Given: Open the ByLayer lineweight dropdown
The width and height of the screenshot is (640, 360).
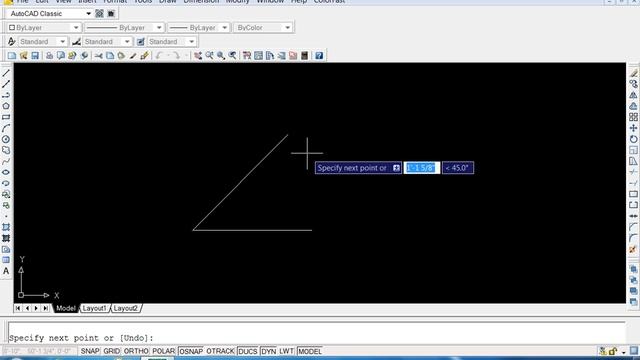Looking at the screenshot, I should pos(224,28).
